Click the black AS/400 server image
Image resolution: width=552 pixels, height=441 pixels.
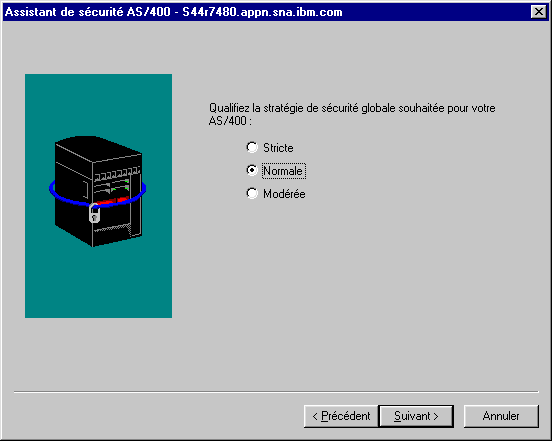[x=98, y=191]
